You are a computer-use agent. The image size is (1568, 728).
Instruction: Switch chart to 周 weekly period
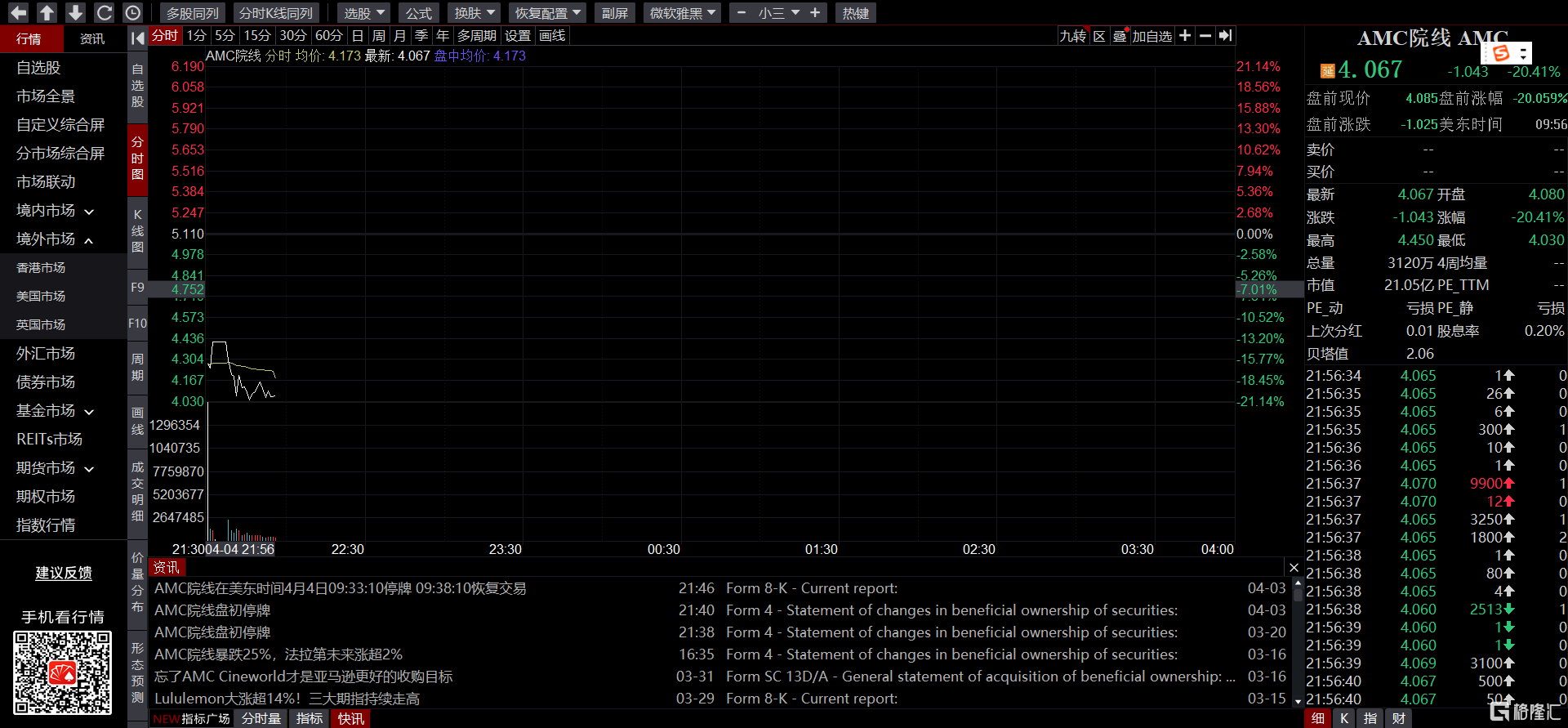[x=378, y=36]
